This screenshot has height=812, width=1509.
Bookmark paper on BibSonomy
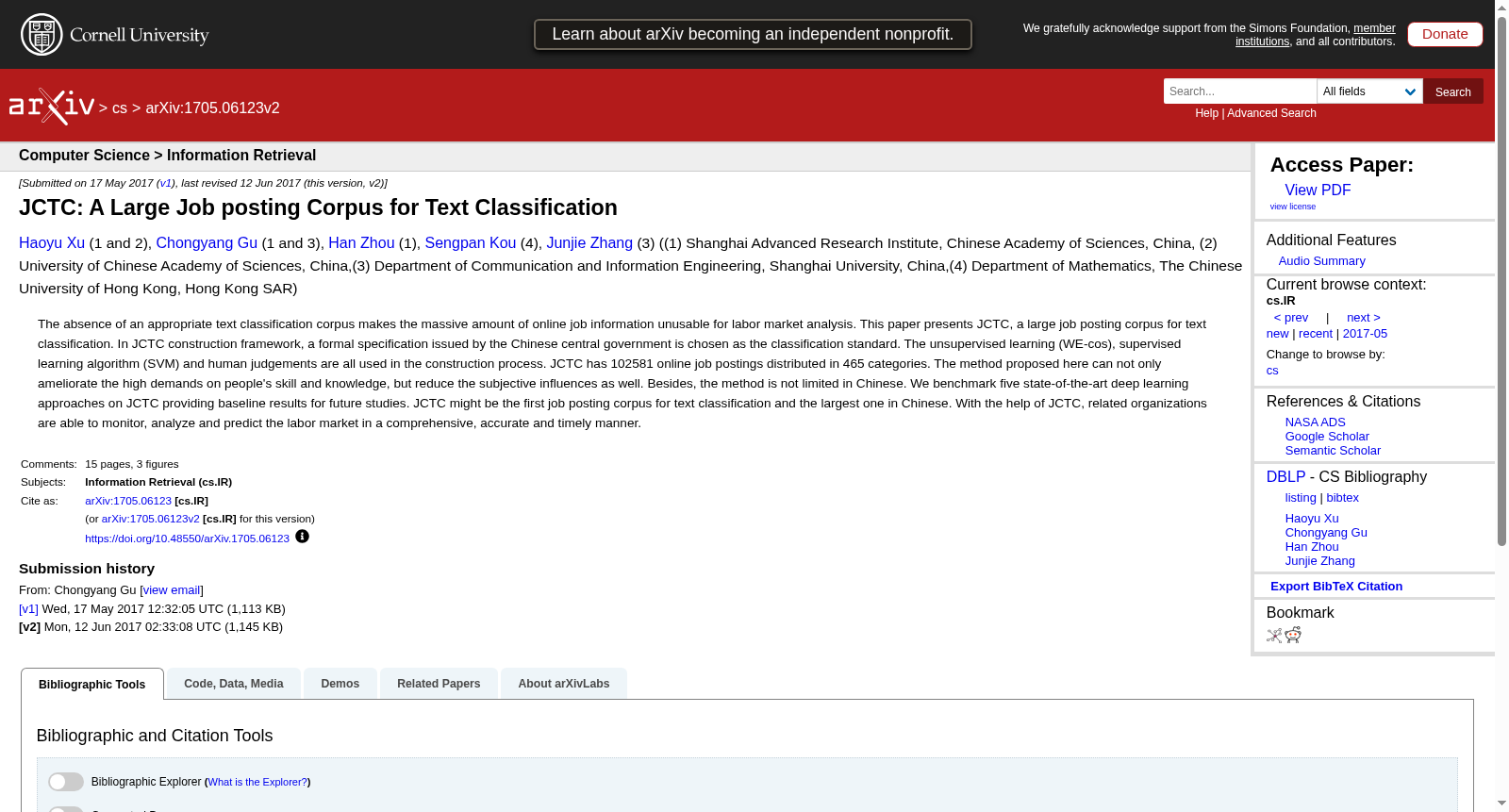1274,635
